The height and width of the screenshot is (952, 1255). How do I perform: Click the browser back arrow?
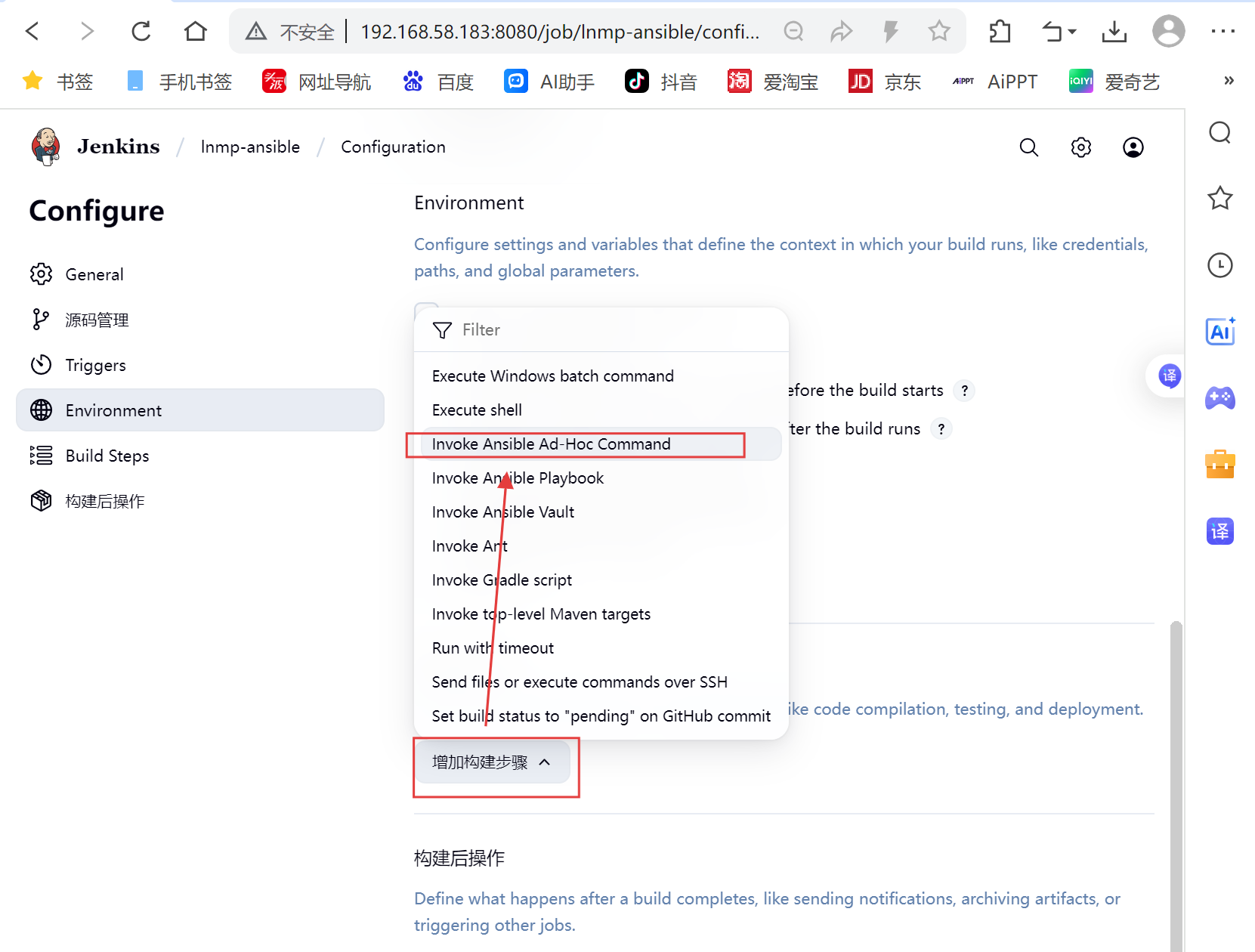coord(32,31)
